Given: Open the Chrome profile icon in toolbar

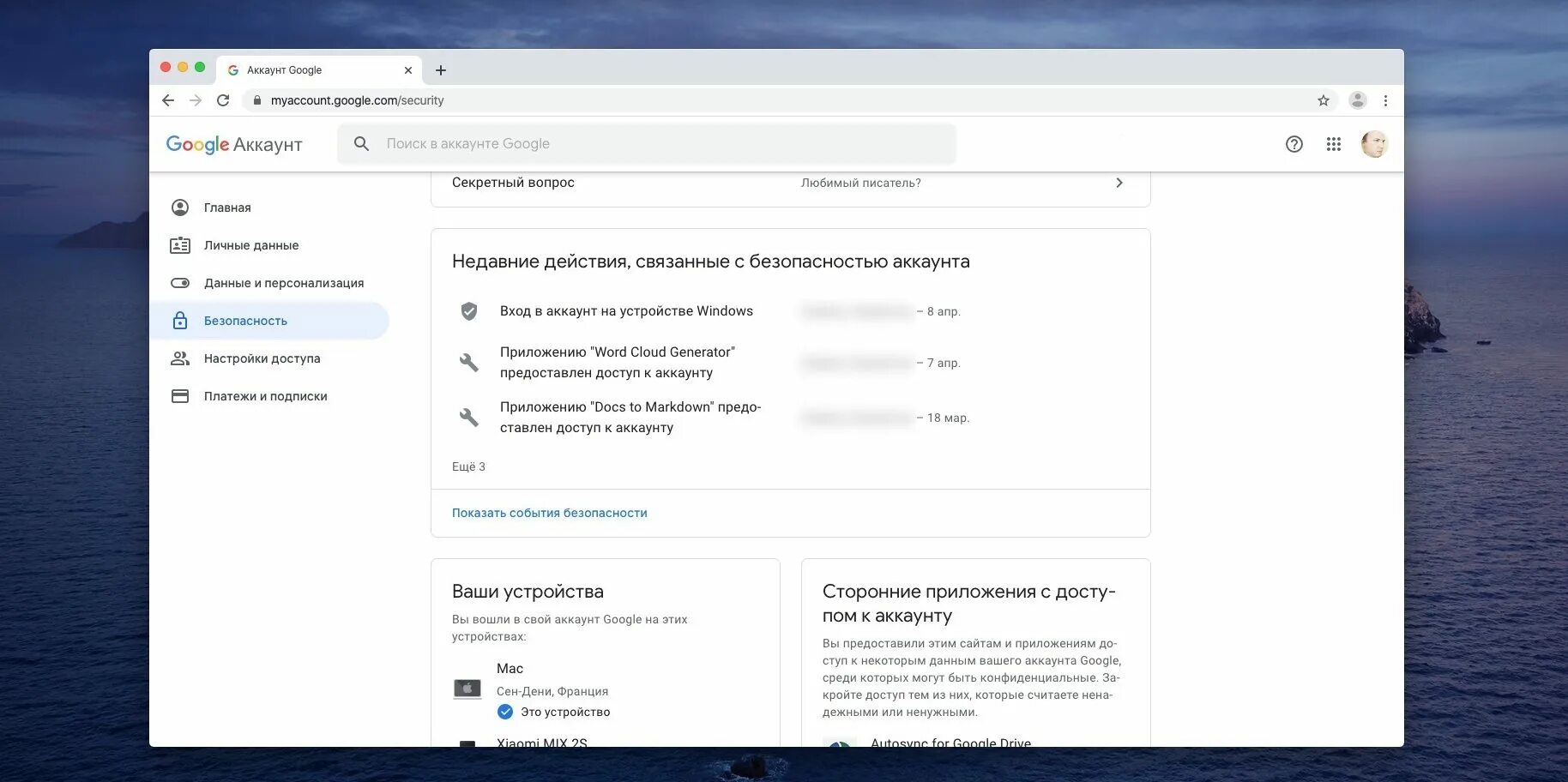Looking at the screenshot, I should point(1357,100).
